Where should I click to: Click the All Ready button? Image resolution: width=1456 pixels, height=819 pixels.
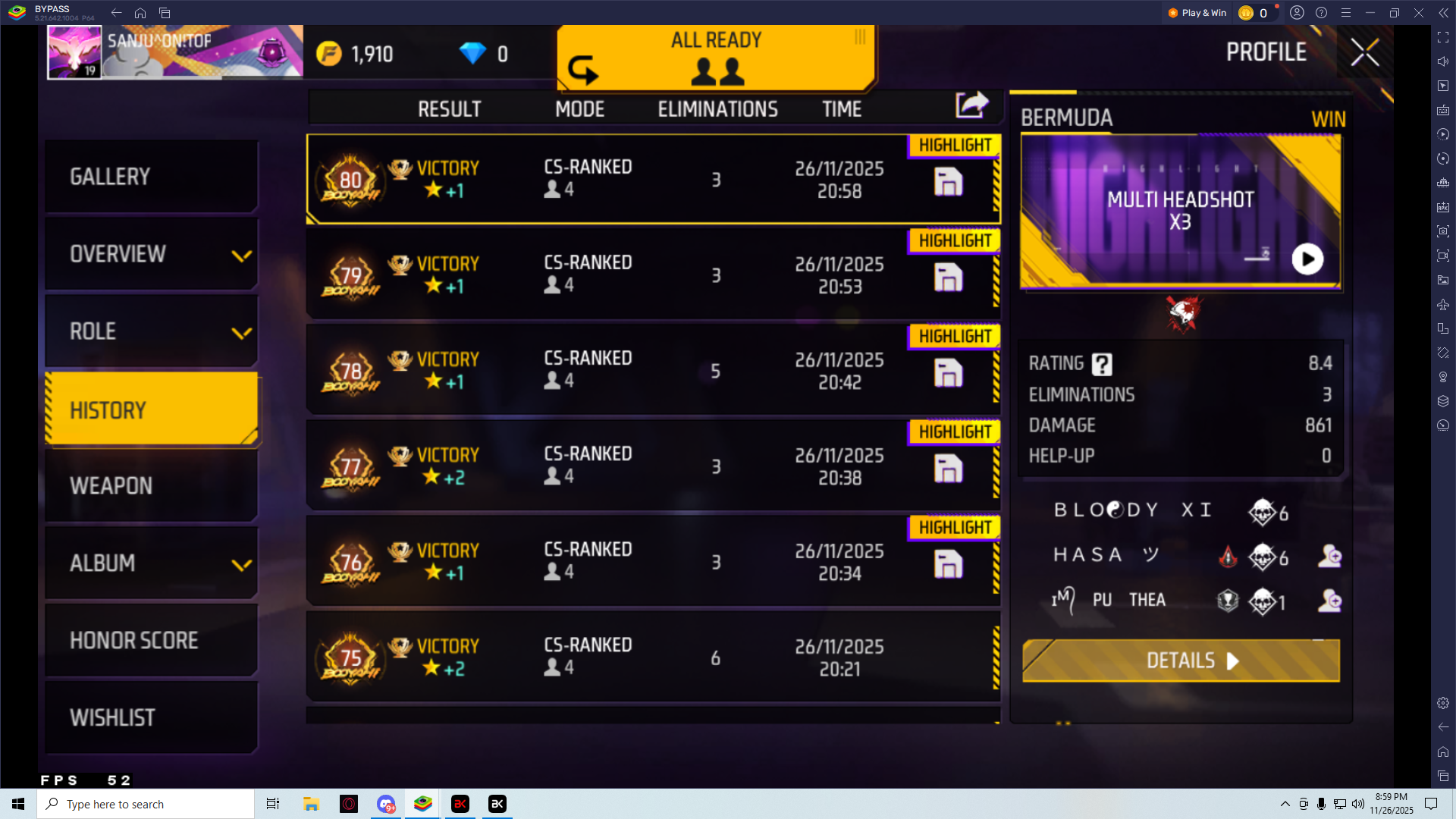tap(716, 57)
